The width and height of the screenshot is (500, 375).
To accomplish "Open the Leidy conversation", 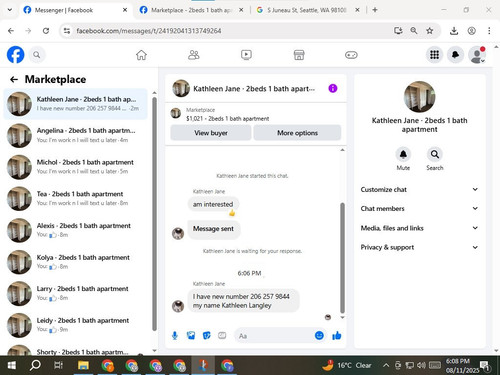I will (75, 325).
